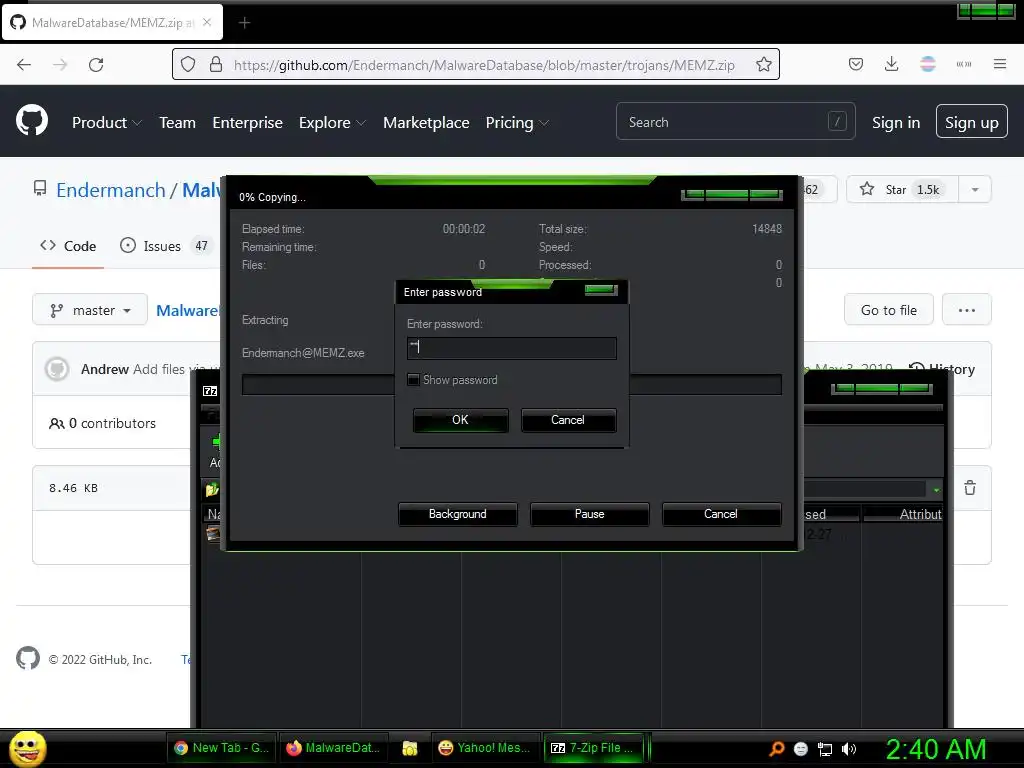This screenshot has height=768, width=1024.
Task: Click the 2:40 AM clock
Action: [936, 749]
